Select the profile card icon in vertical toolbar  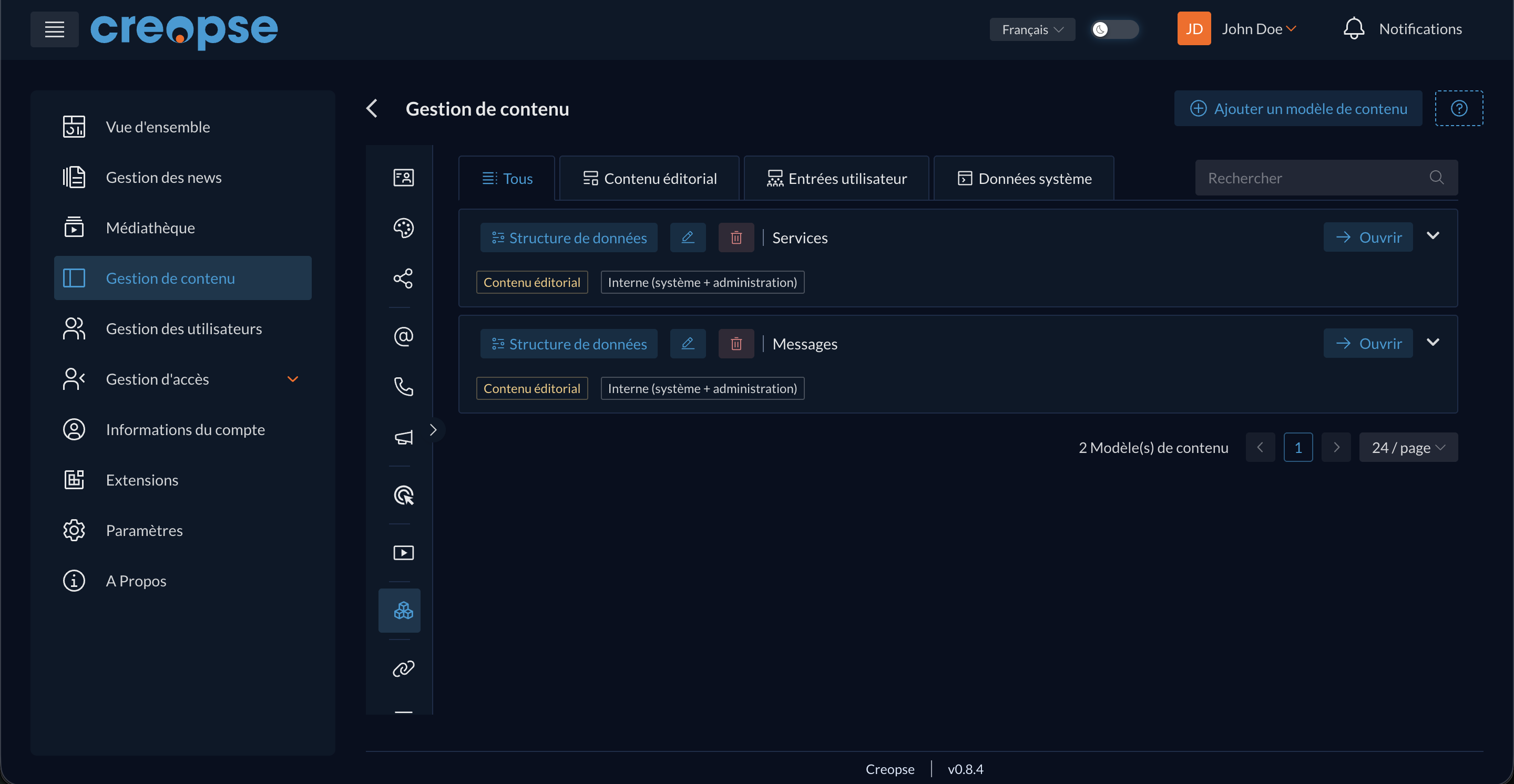[403, 178]
